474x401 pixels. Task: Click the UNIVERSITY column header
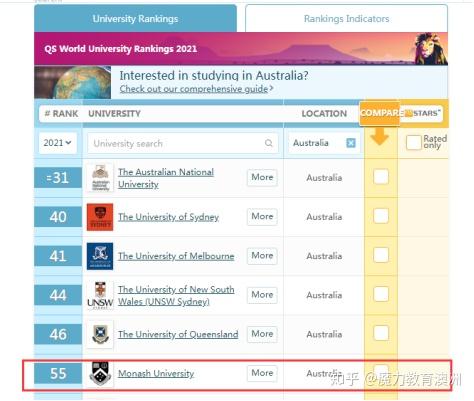click(x=114, y=114)
